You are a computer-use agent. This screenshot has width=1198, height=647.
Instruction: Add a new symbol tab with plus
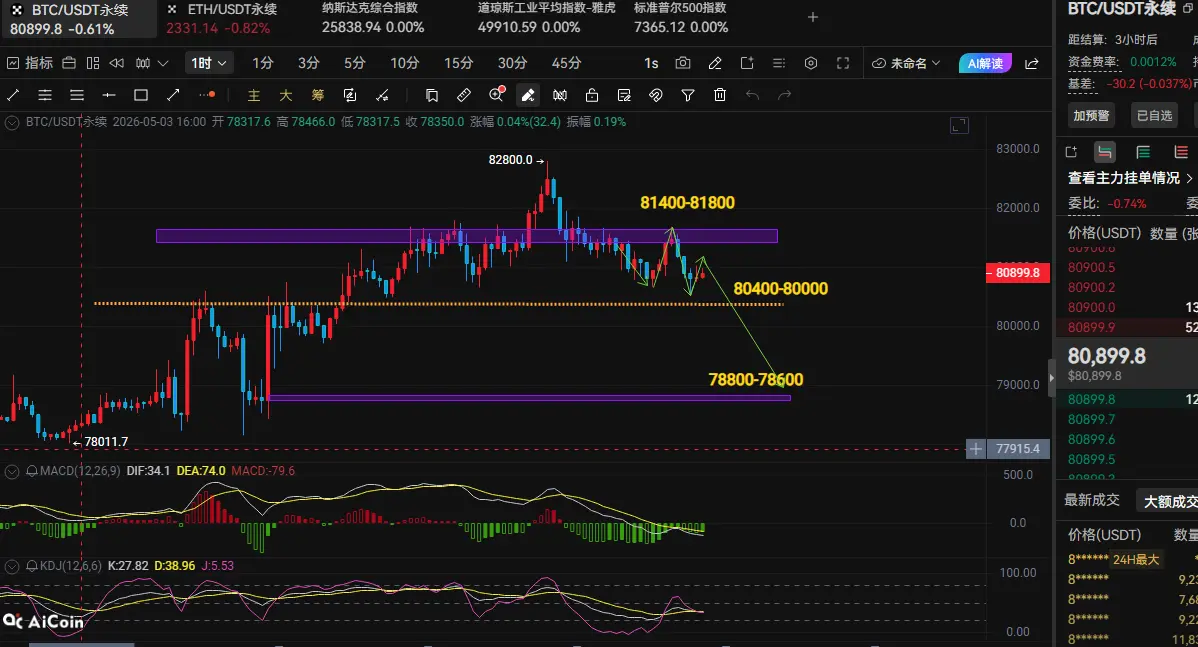point(813,17)
